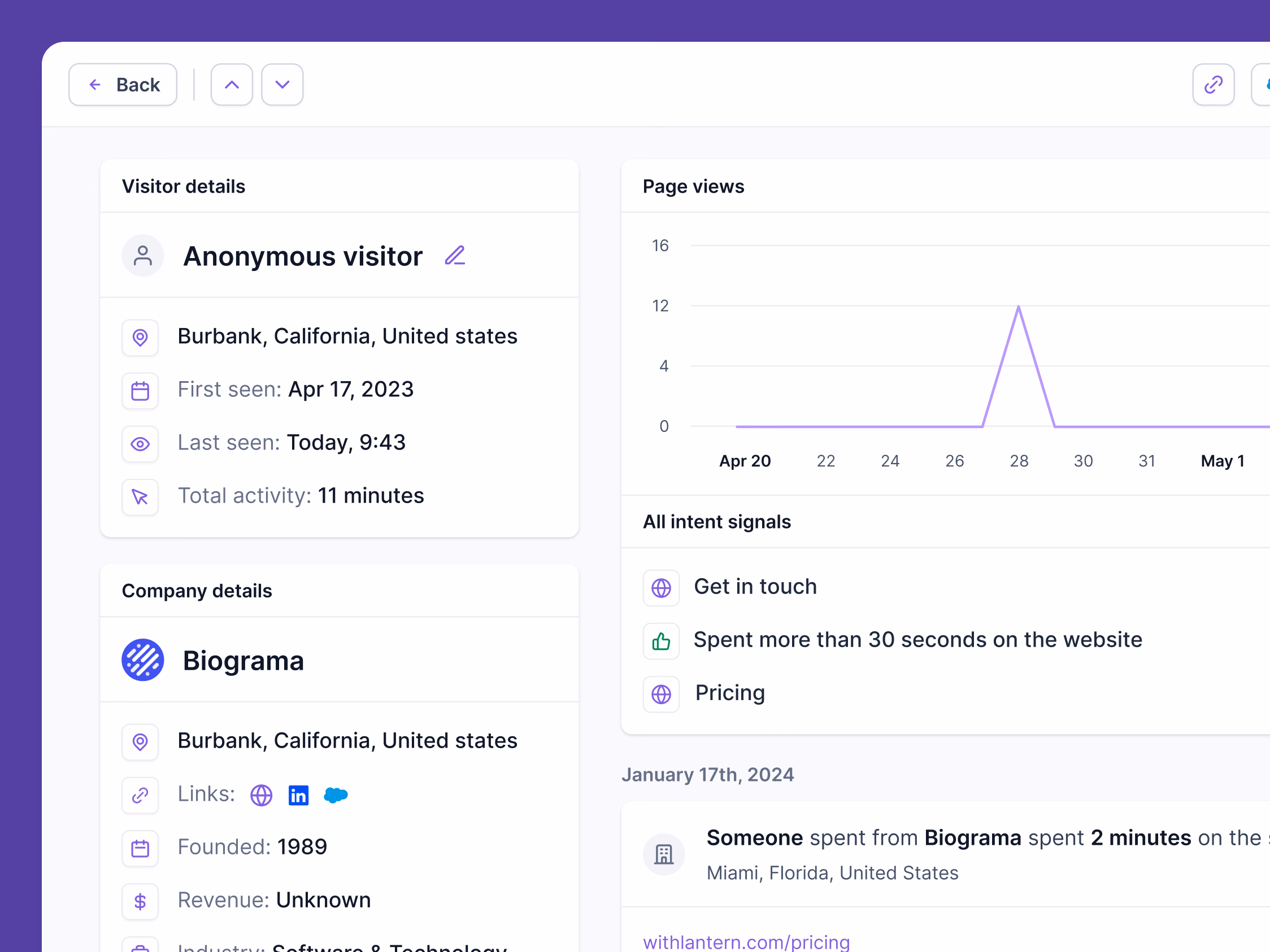Click the anonymous visitor avatar icon
1270x952 pixels.
(x=142, y=255)
